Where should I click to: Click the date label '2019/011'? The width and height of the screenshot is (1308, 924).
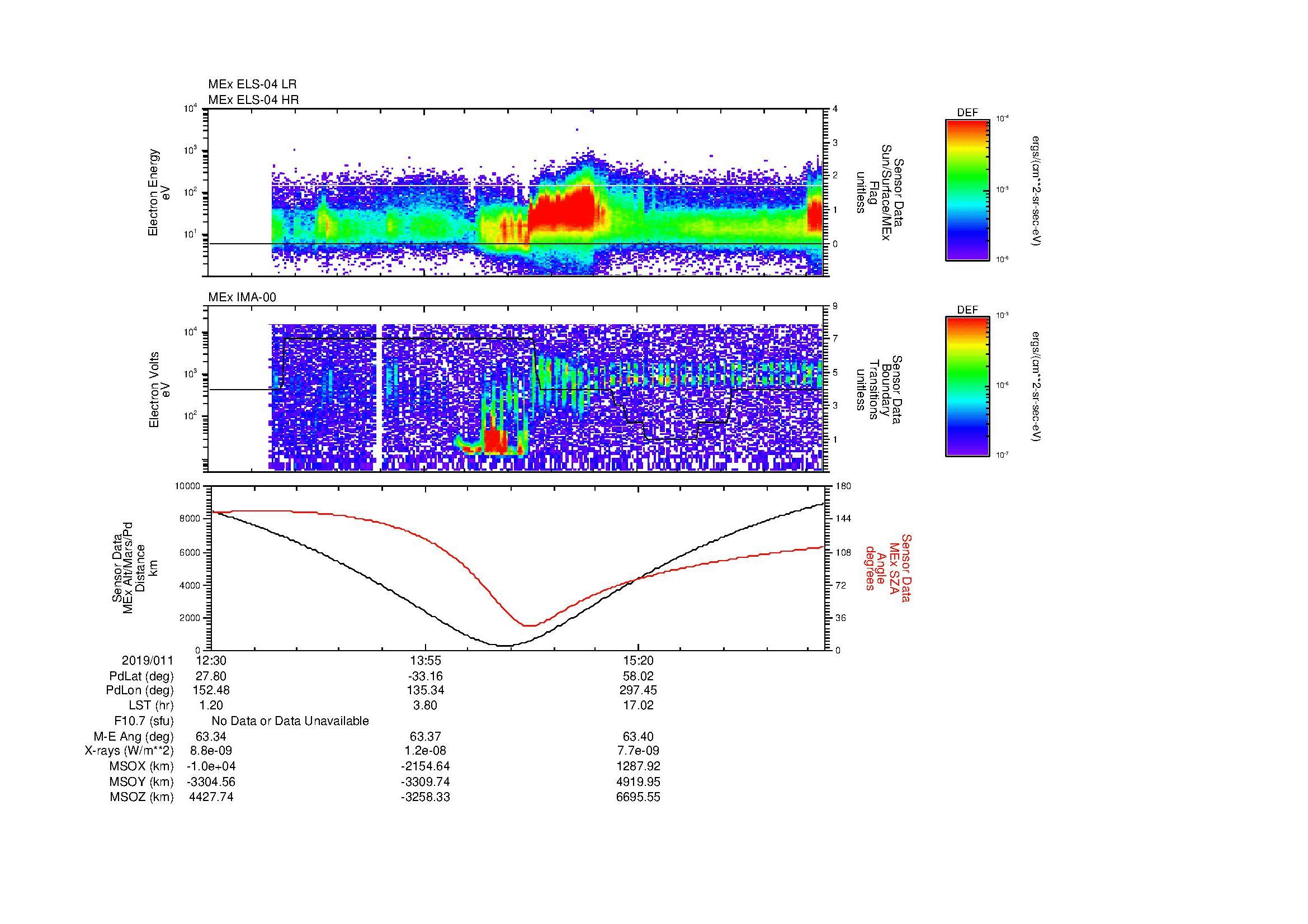[x=148, y=661]
